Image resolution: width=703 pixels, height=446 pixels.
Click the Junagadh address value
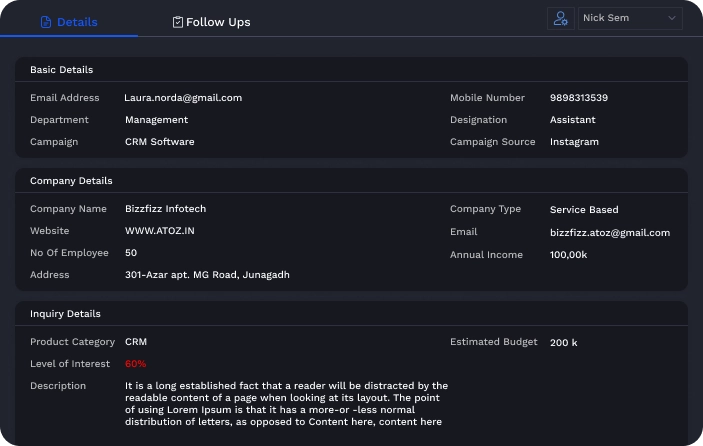[x=207, y=275]
